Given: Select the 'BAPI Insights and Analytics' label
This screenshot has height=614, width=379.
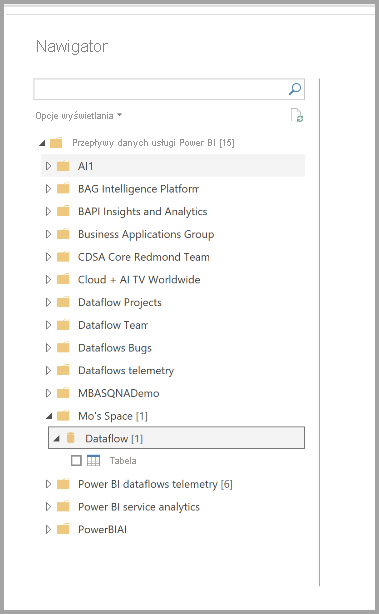Looking at the screenshot, I should pos(143,211).
